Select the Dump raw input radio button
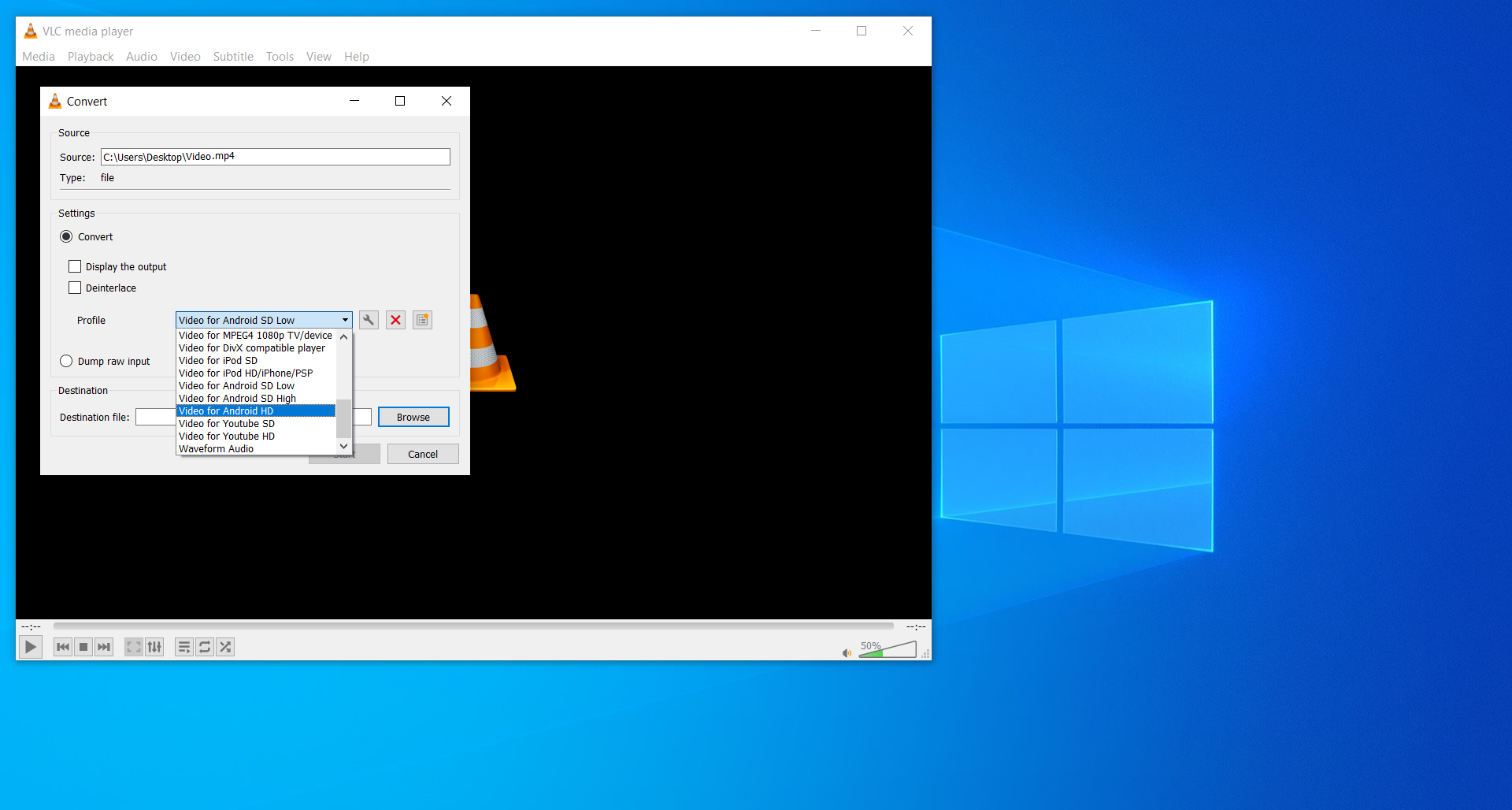The height and width of the screenshot is (810, 1512). pos(66,361)
